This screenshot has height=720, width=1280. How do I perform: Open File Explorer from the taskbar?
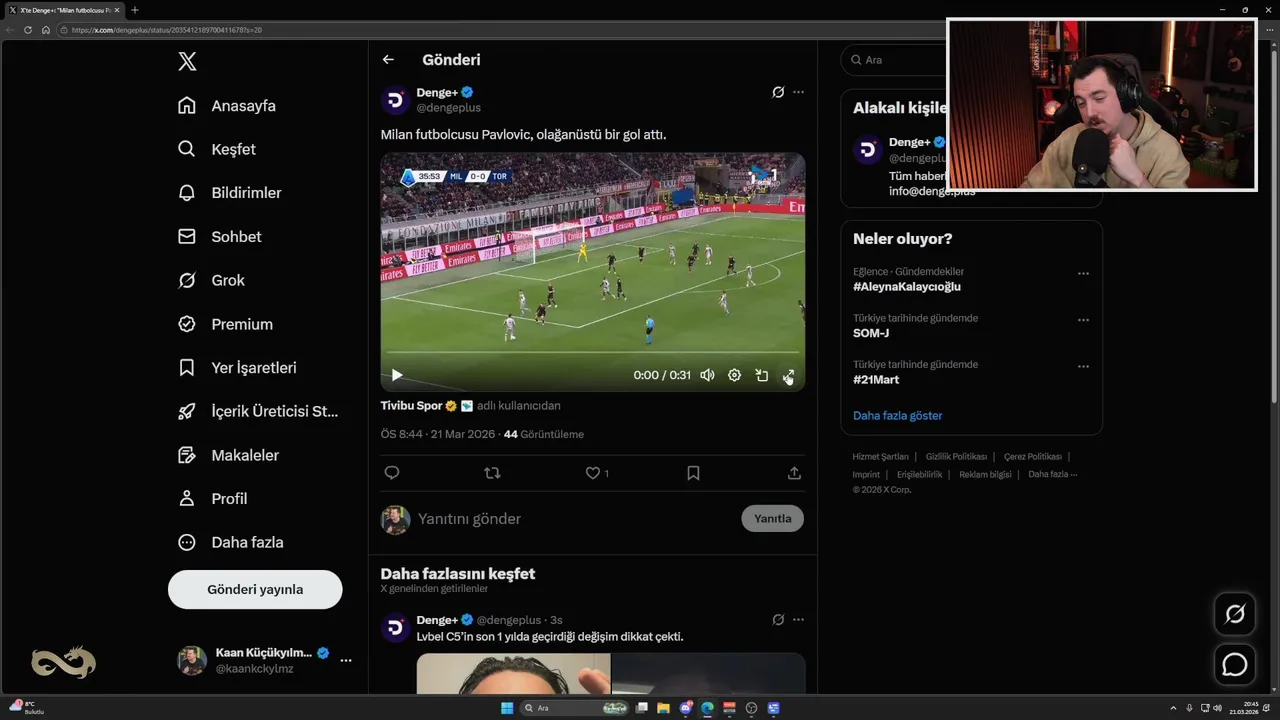pos(663,708)
